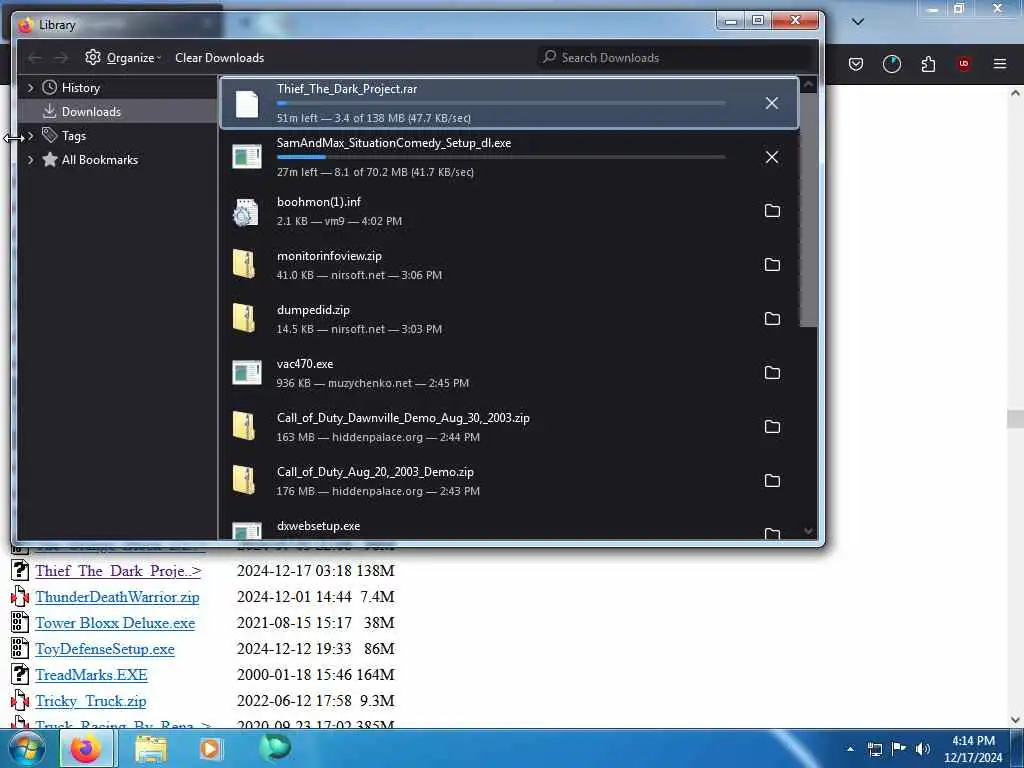1024x768 pixels.
Task: Expand the Tags tree node
Action: click(30, 136)
